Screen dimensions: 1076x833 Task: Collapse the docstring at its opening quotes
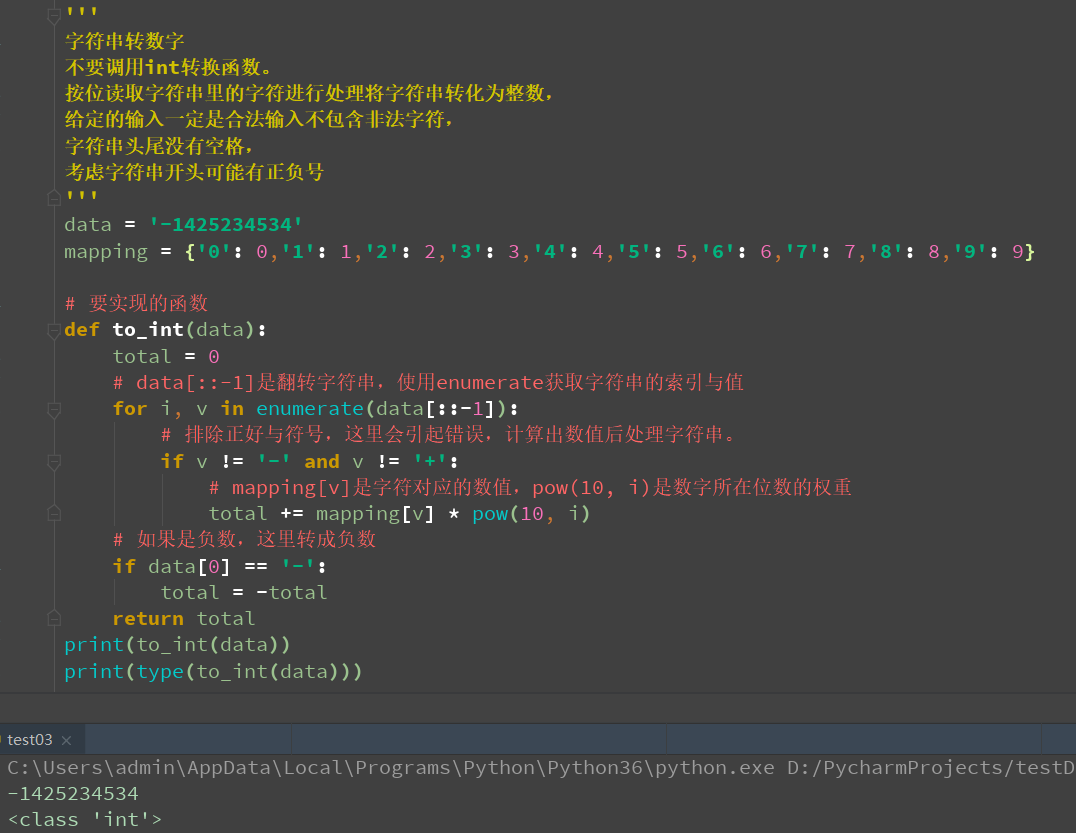[x=54, y=14]
